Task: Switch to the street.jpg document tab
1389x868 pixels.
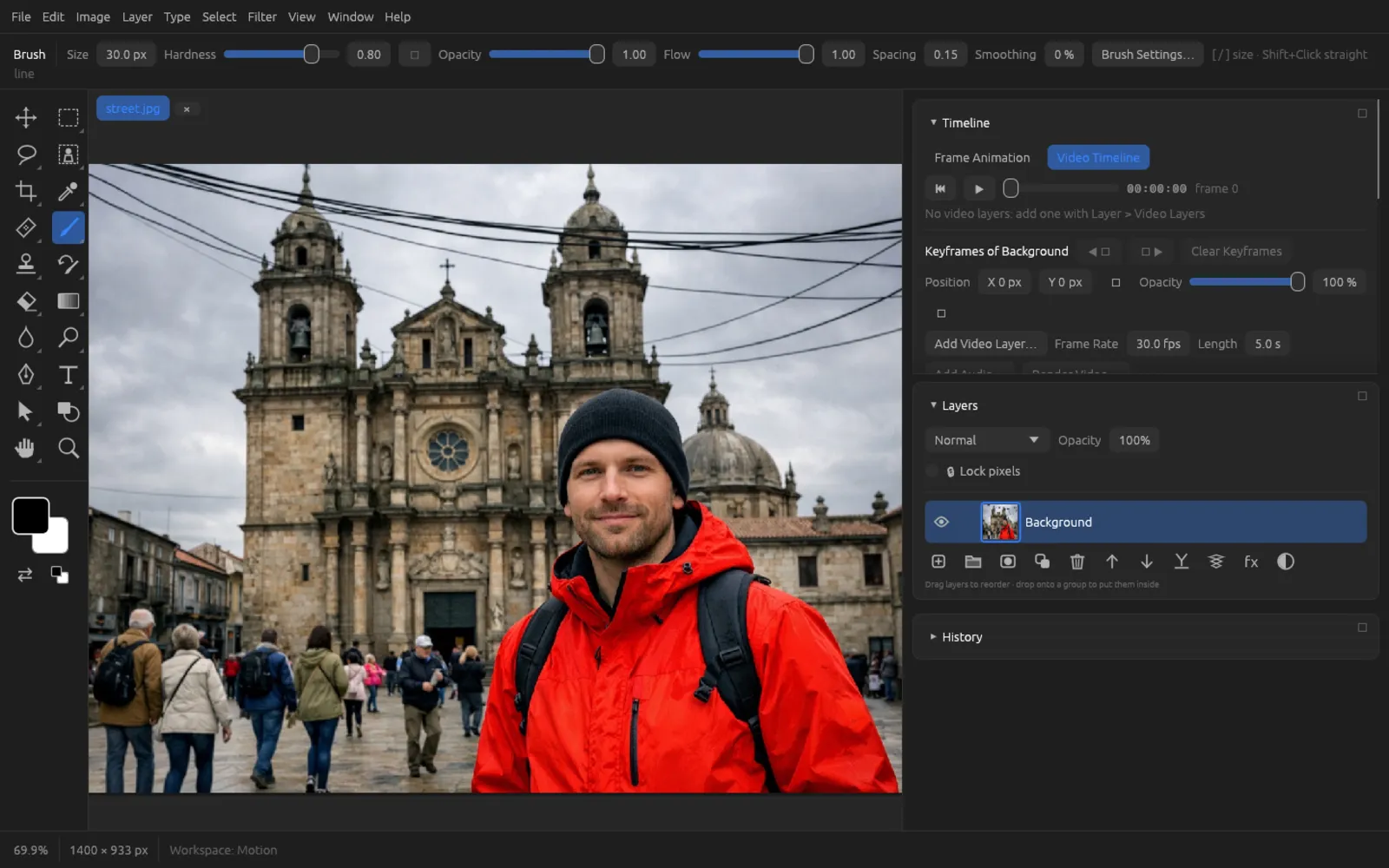Action: point(133,108)
